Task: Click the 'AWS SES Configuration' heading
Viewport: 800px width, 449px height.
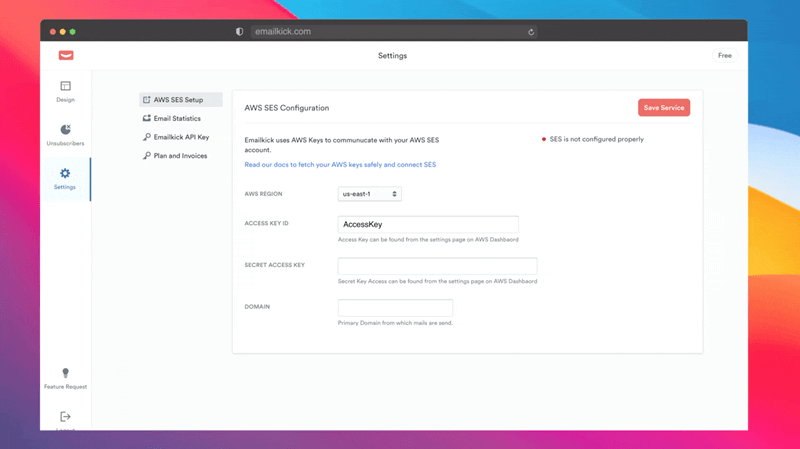Action: pyautogui.click(x=287, y=108)
